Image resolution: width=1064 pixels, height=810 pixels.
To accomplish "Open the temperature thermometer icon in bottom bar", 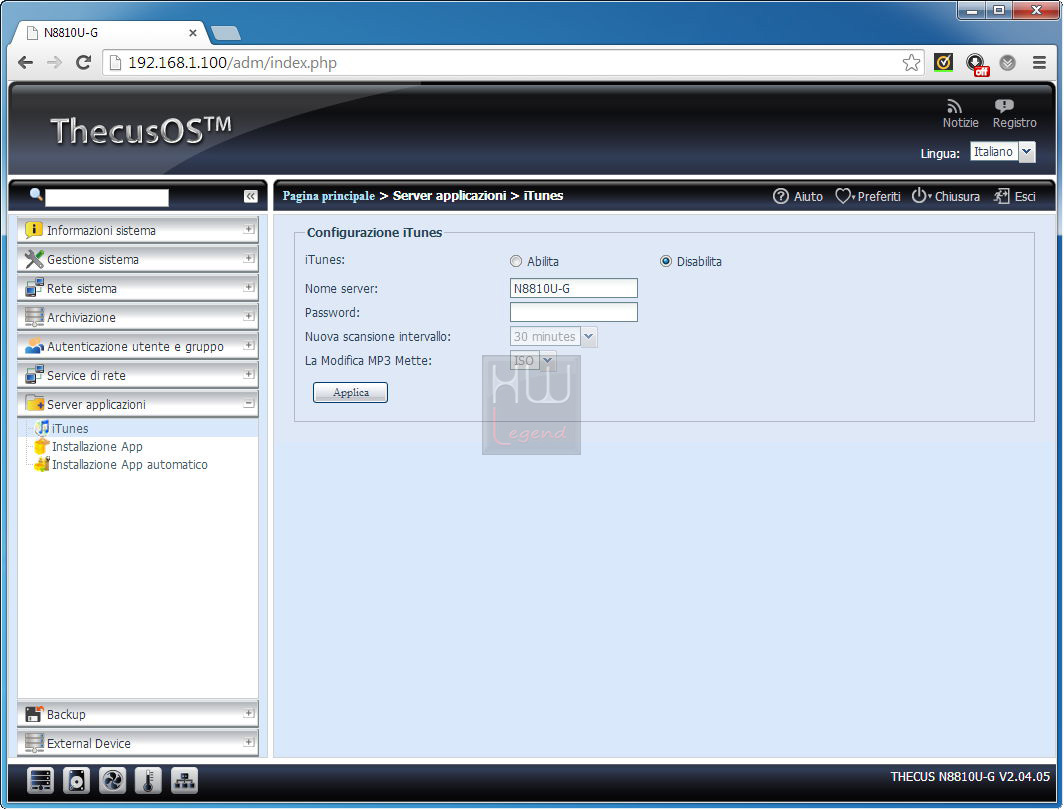I will 149,781.
